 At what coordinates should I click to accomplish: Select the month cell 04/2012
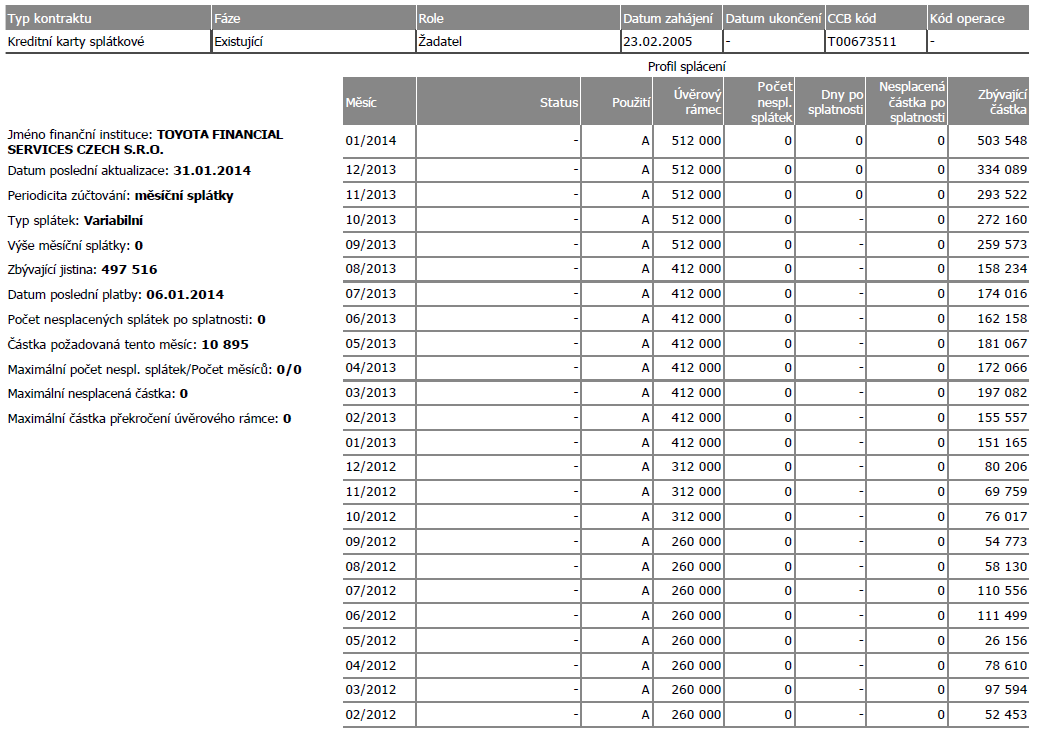pyautogui.click(x=379, y=665)
